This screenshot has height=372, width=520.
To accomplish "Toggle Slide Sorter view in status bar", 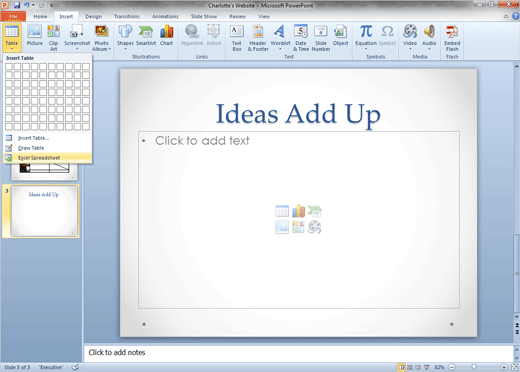I will point(410,367).
